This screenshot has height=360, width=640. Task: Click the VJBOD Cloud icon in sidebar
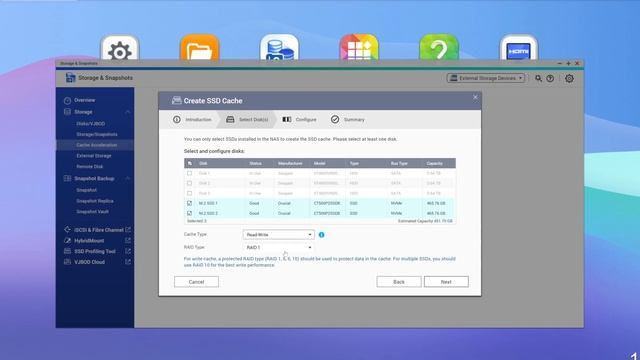67,262
